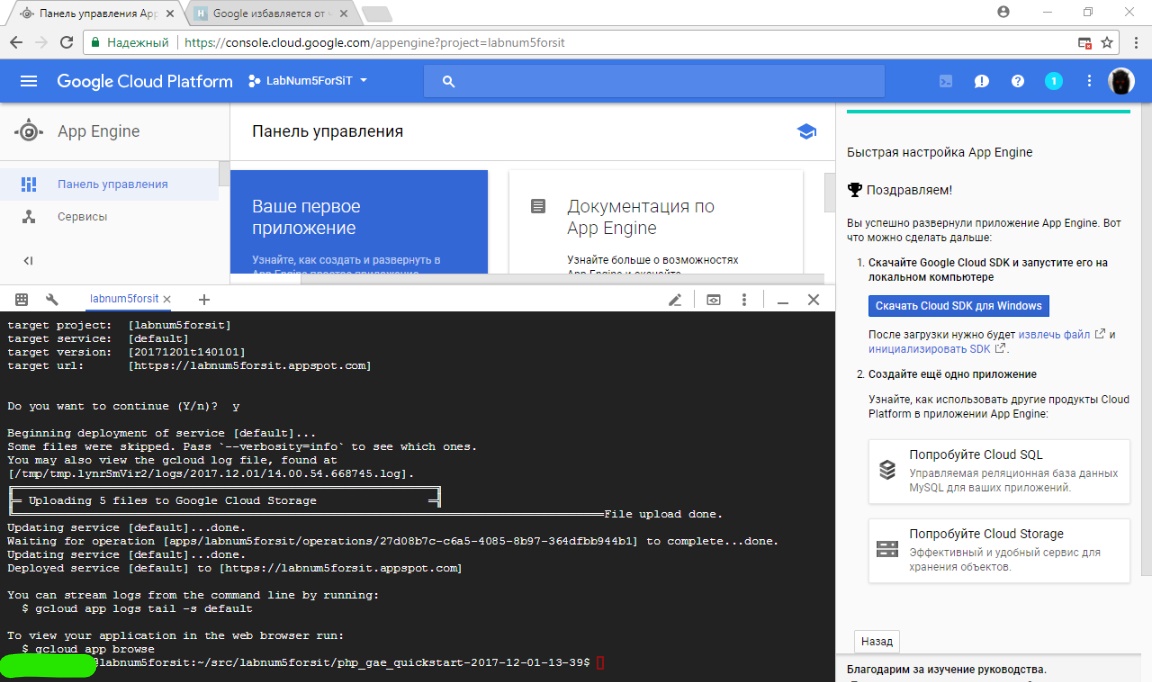1152x682 pixels.
Task: Open the user account avatar
Action: [x=1121, y=81]
